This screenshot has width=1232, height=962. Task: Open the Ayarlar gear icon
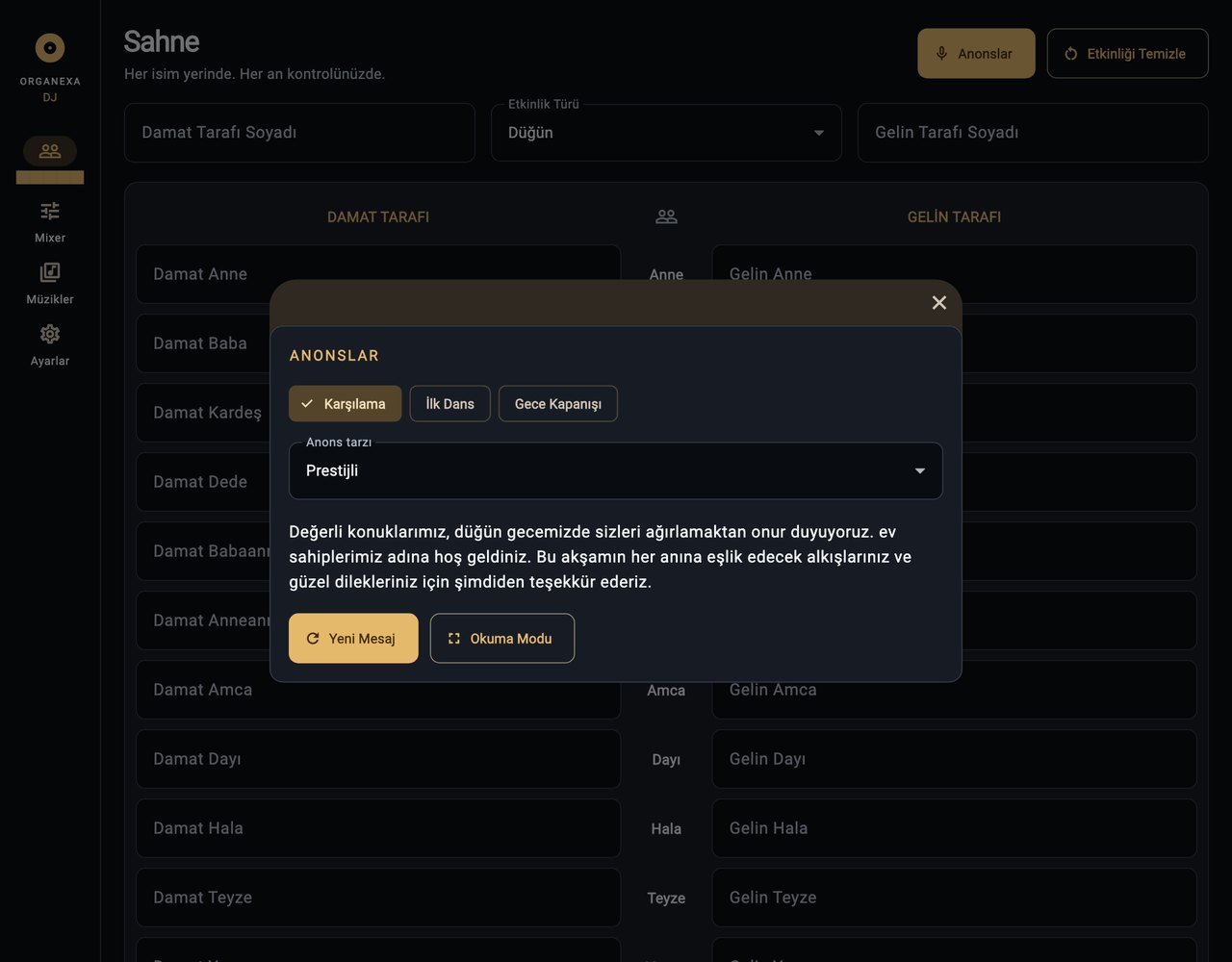click(x=50, y=334)
